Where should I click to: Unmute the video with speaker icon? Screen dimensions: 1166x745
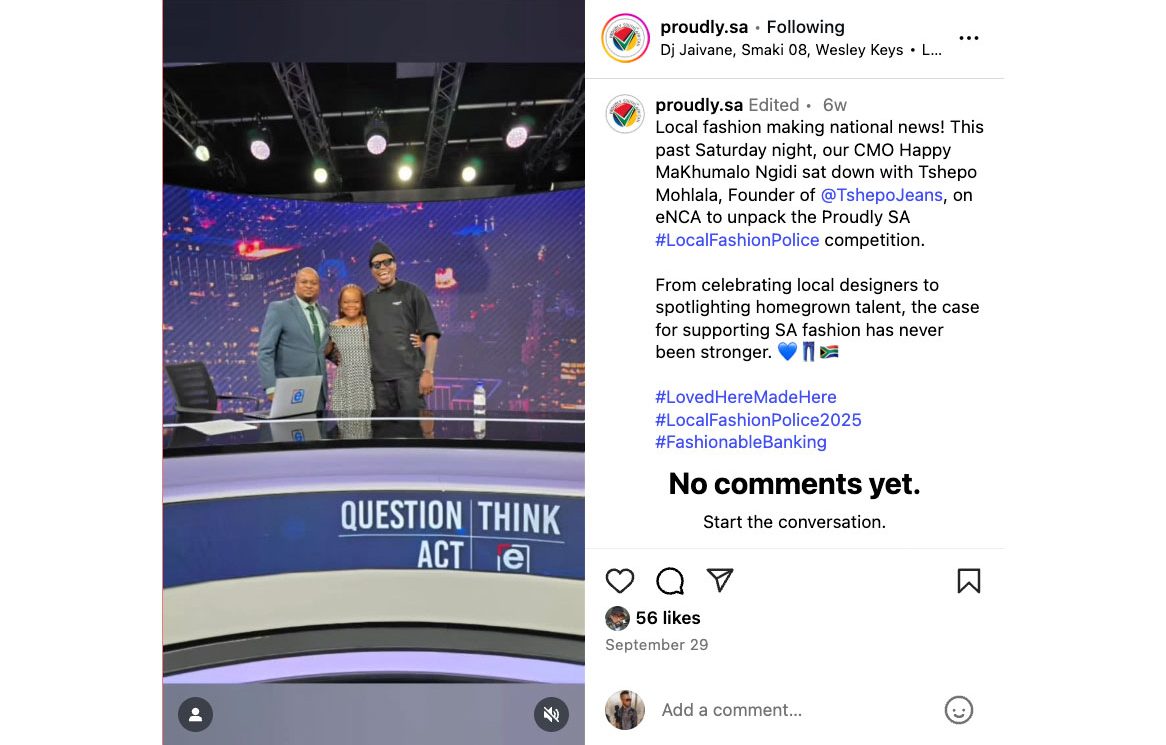(551, 715)
